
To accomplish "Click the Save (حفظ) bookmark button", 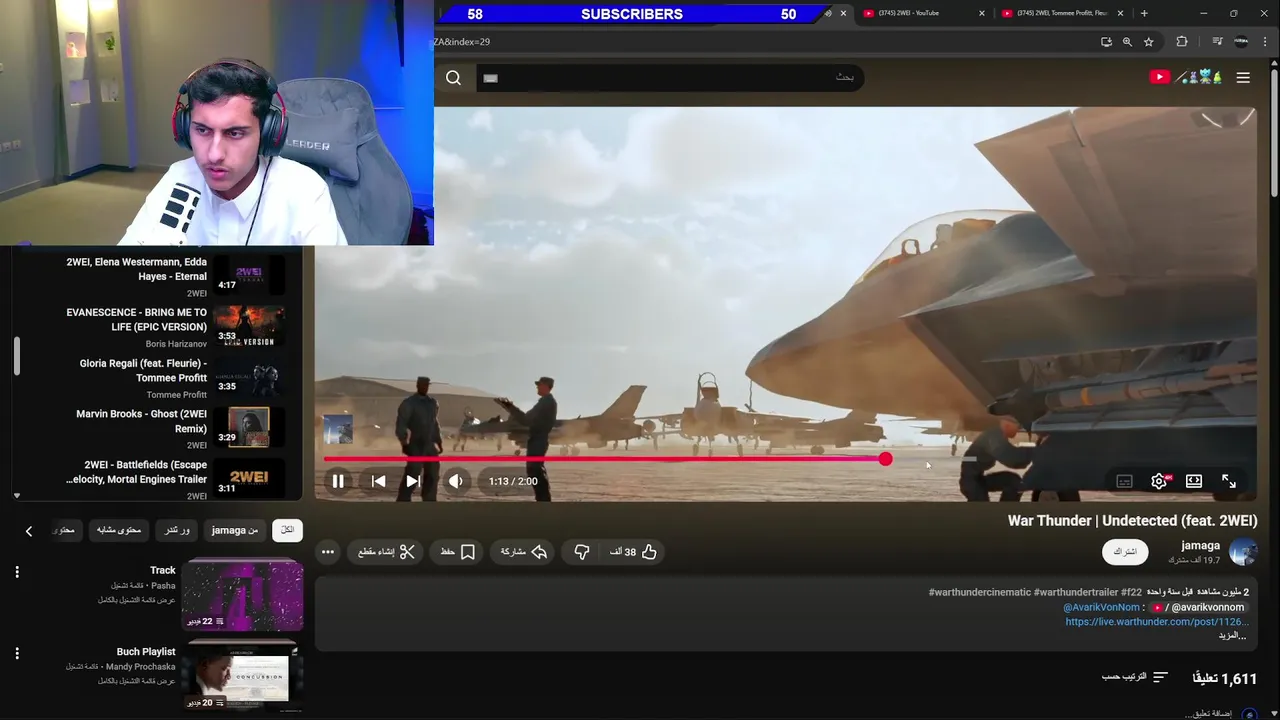I will [x=458, y=552].
